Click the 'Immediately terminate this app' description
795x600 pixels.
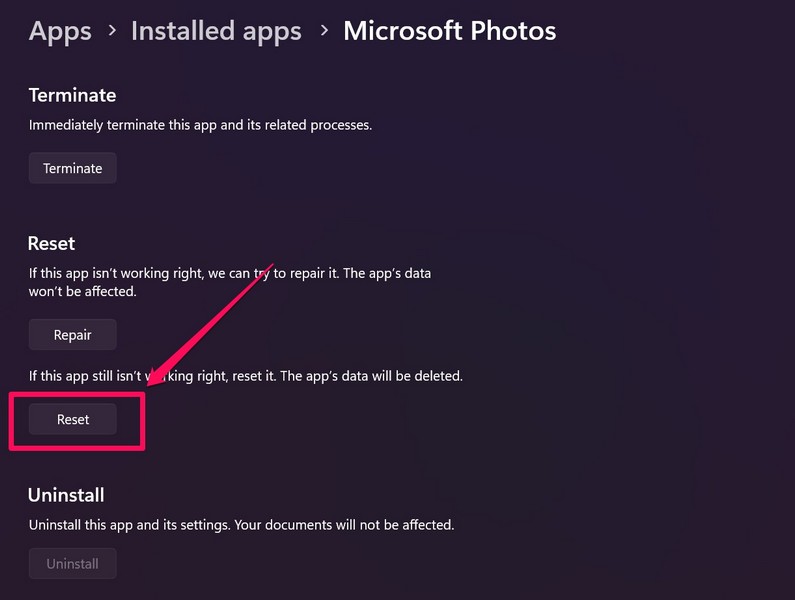(x=200, y=125)
